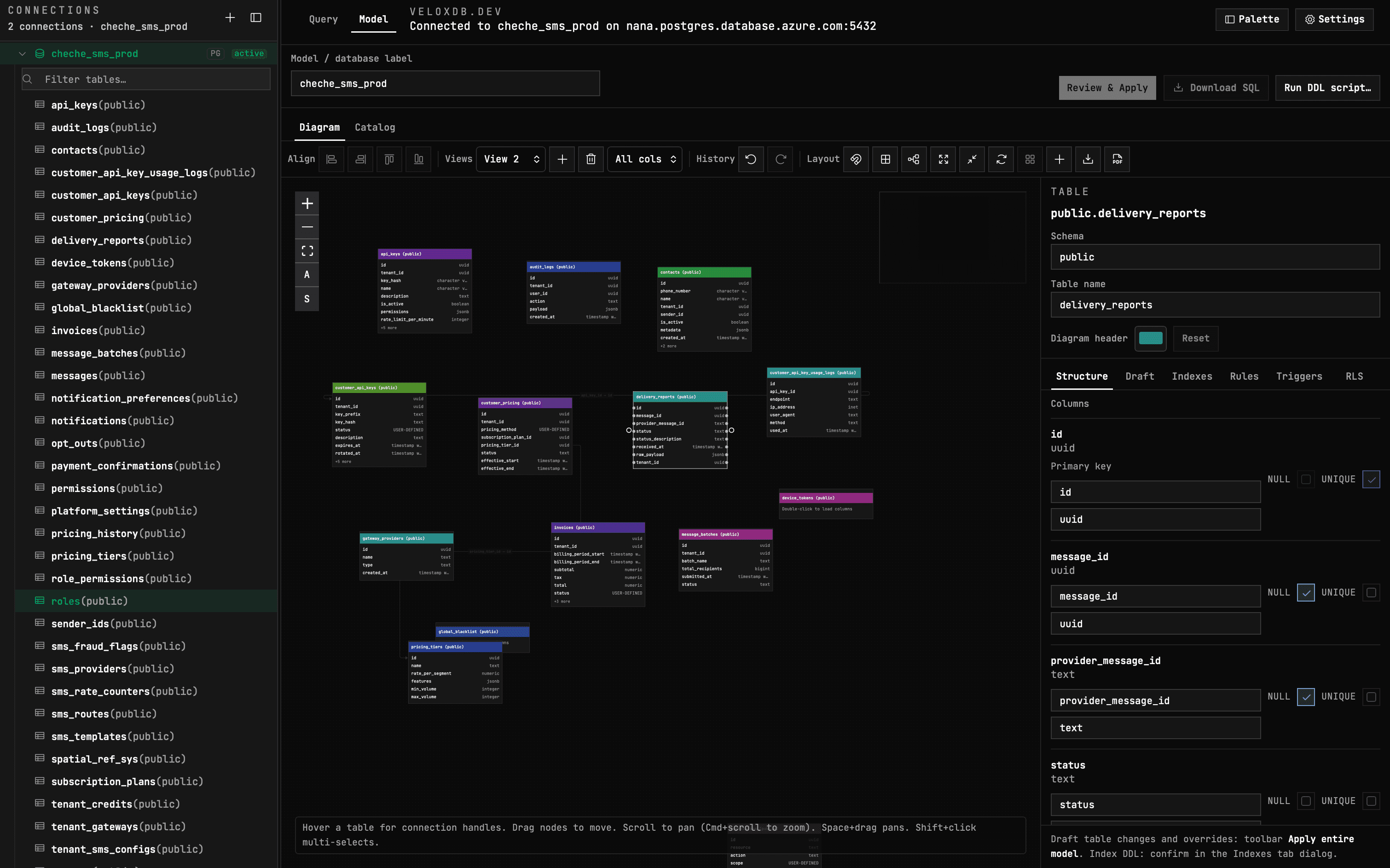Open the diagram header color swatch
This screenshot has height=868, width=1390.
[x=1151, y=339]
